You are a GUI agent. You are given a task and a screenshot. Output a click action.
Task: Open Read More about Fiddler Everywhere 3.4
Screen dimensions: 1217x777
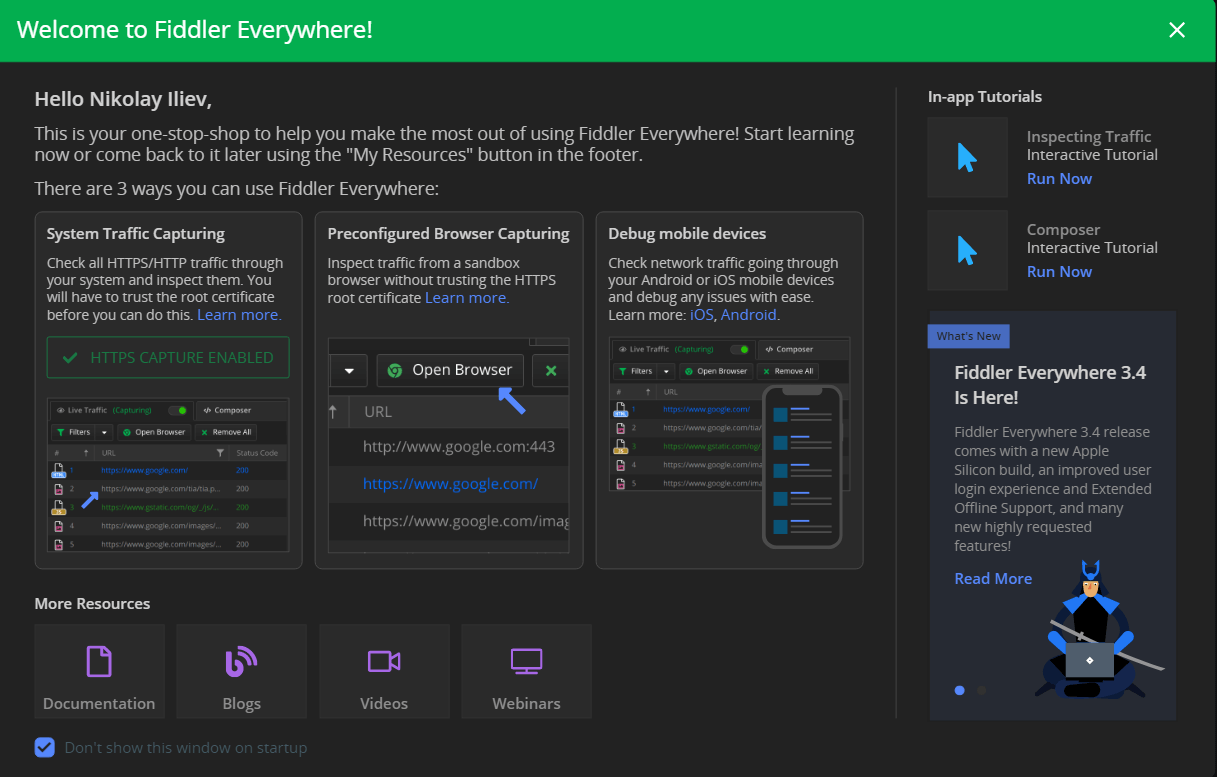click(993, 578)
